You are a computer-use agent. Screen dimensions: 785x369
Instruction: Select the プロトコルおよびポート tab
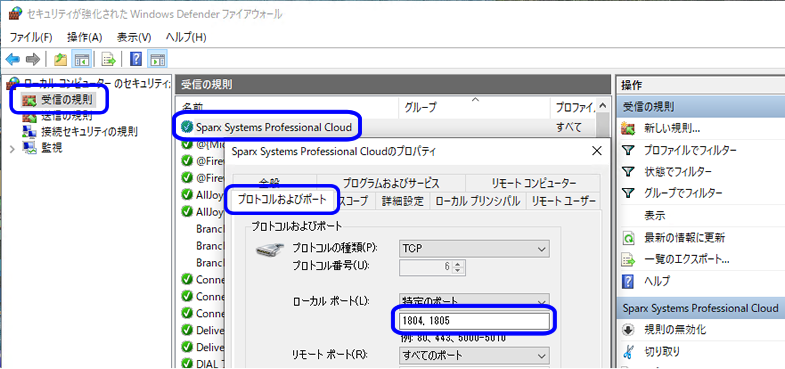[x=281, y=200]
